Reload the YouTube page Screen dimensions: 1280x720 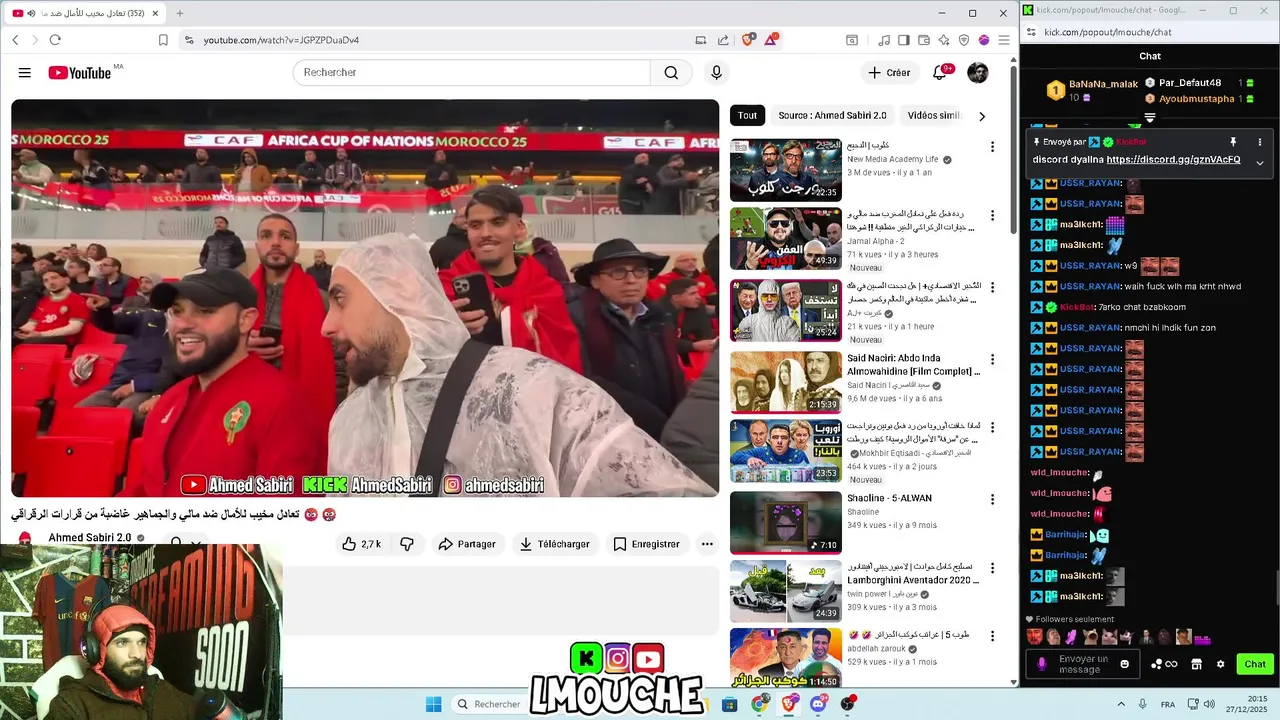pyautogui.click(x=55, y=40)
